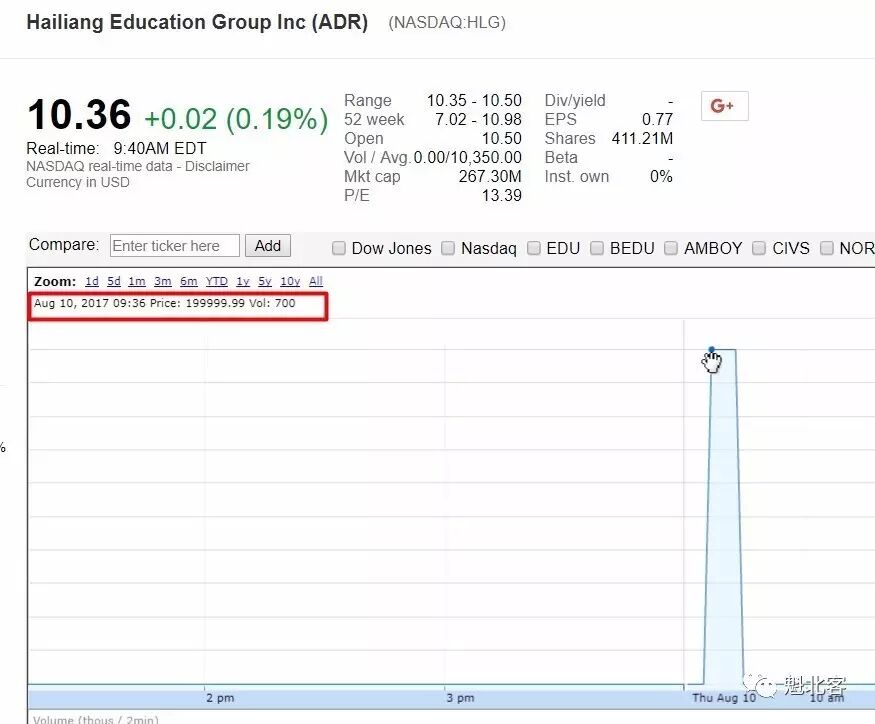875x724 pixels.
Task: Show All chart history
Action: (x=316, y=281)
